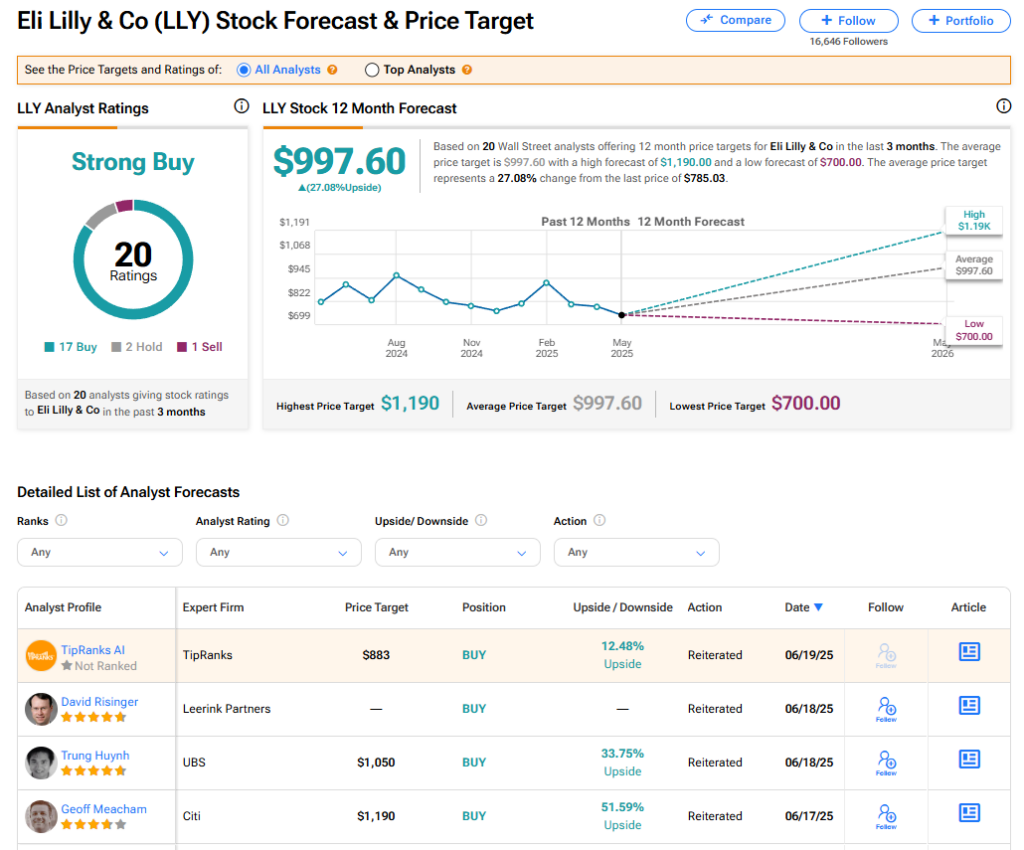The image size is (1024, 850).
Task: Select the Top Analysts radio button
Action: pos(372,70)
